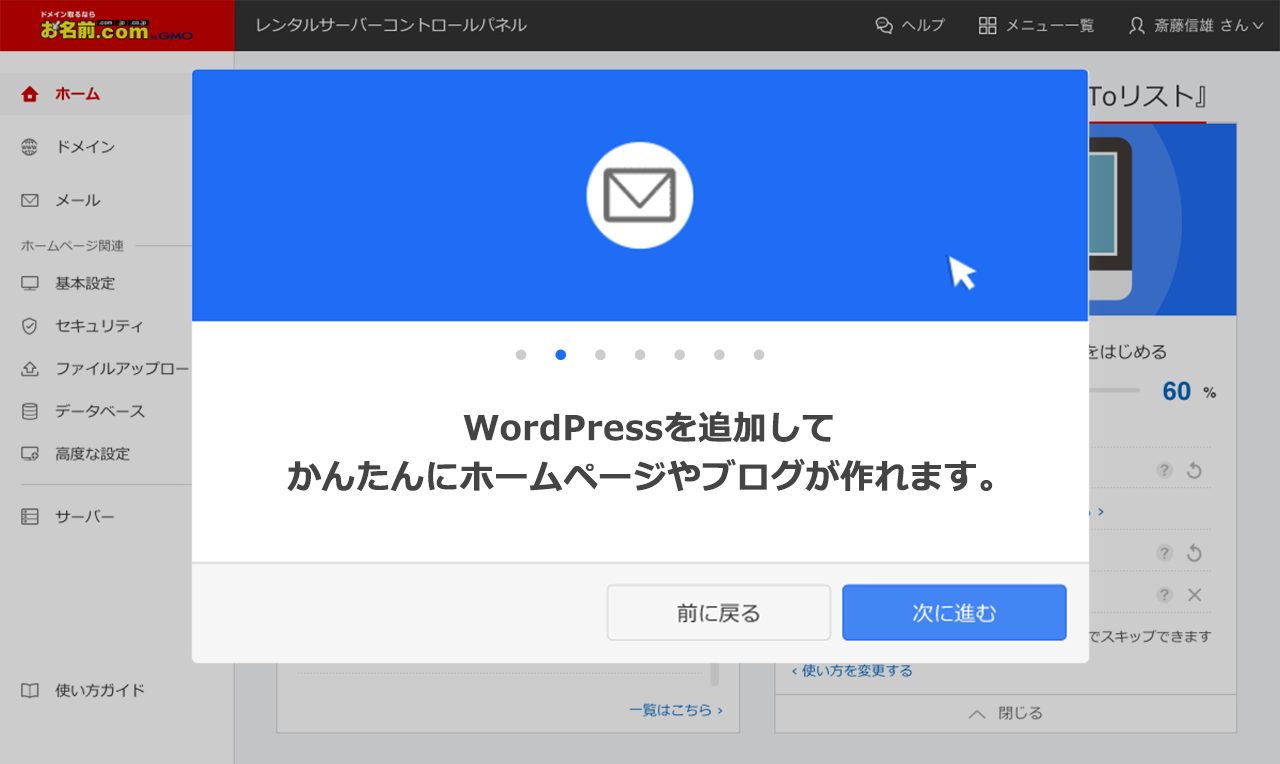Click the 使い方を変更する link

click(x=852, y=670)
